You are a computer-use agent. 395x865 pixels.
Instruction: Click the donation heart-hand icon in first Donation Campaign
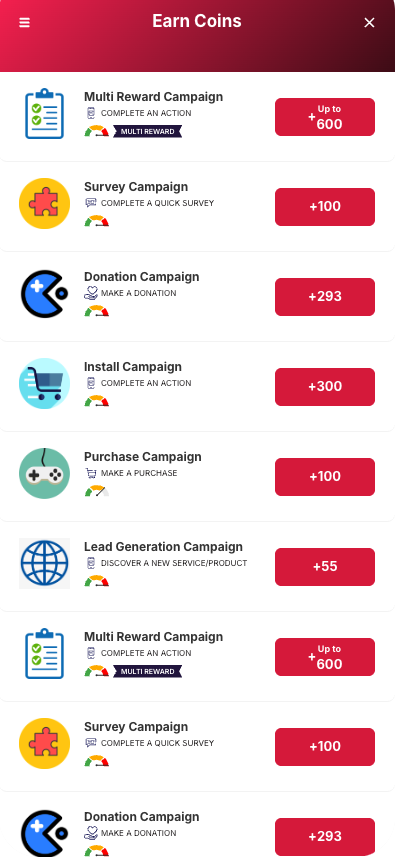(91, 293)
